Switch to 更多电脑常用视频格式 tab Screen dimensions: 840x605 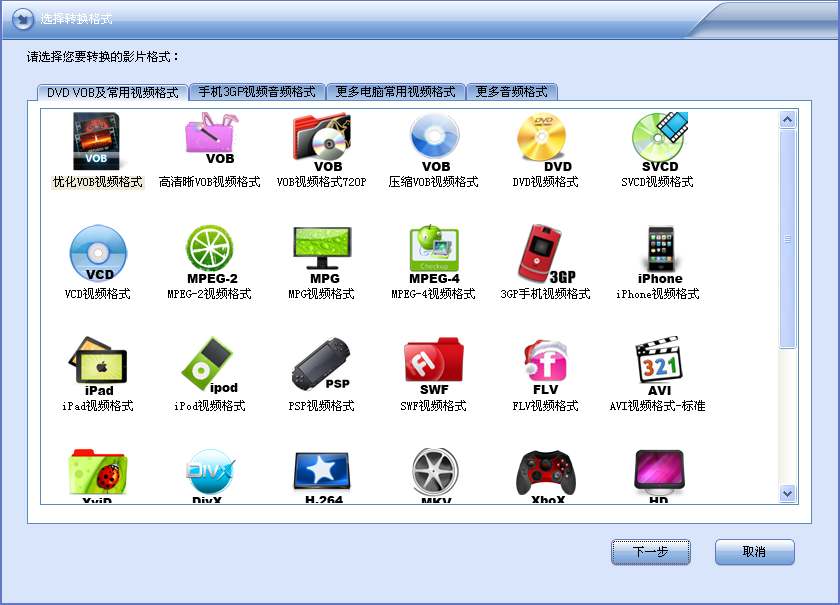(x=395, y=92)
